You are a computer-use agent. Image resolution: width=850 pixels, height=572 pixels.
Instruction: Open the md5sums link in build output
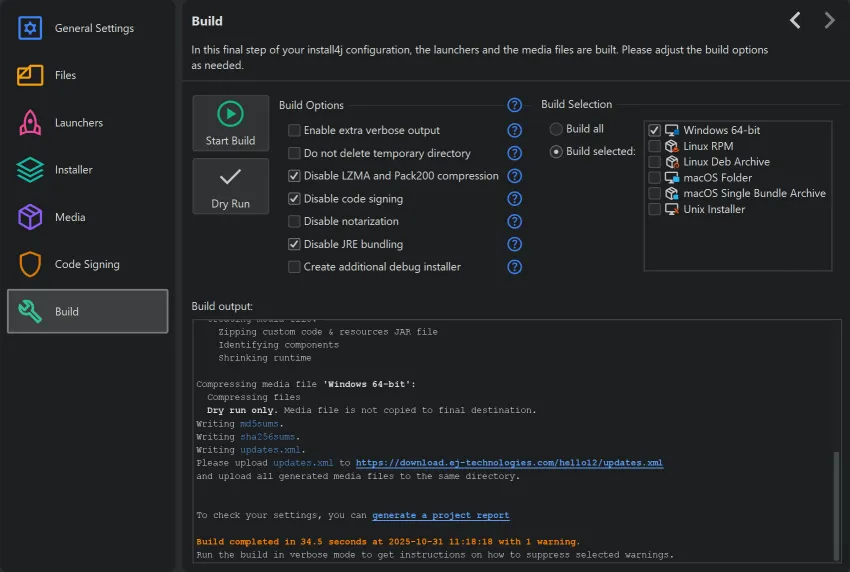point(259,423)
